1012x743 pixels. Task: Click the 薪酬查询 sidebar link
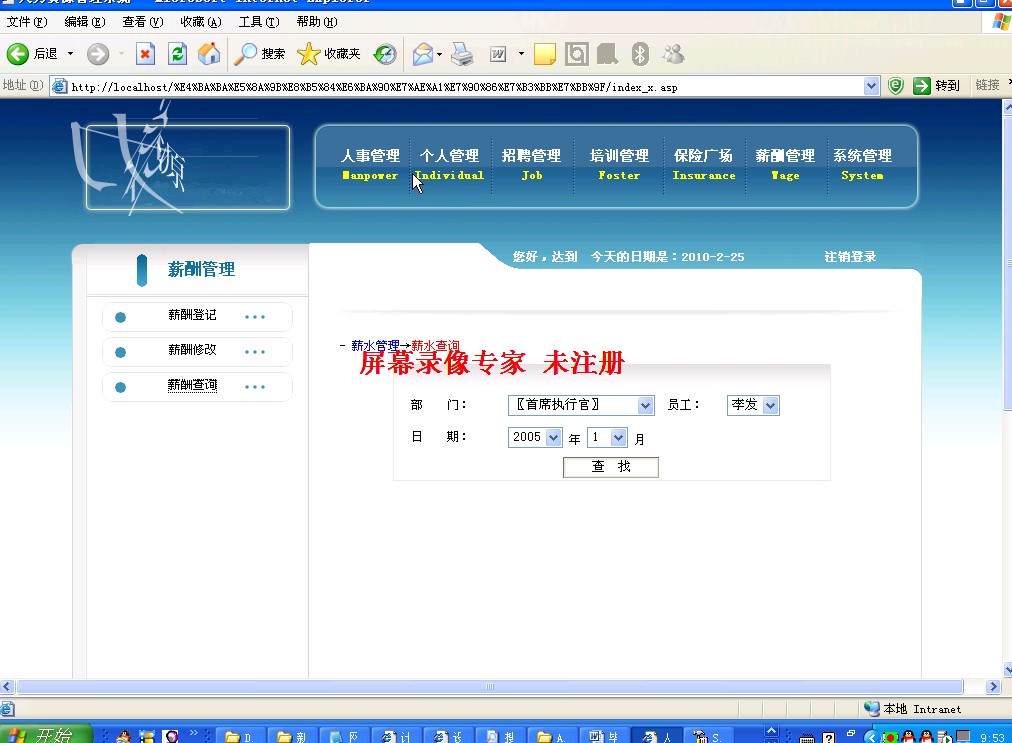[192, 385]
